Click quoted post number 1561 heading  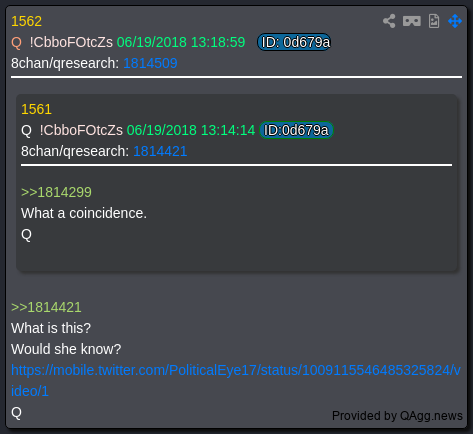36,109
